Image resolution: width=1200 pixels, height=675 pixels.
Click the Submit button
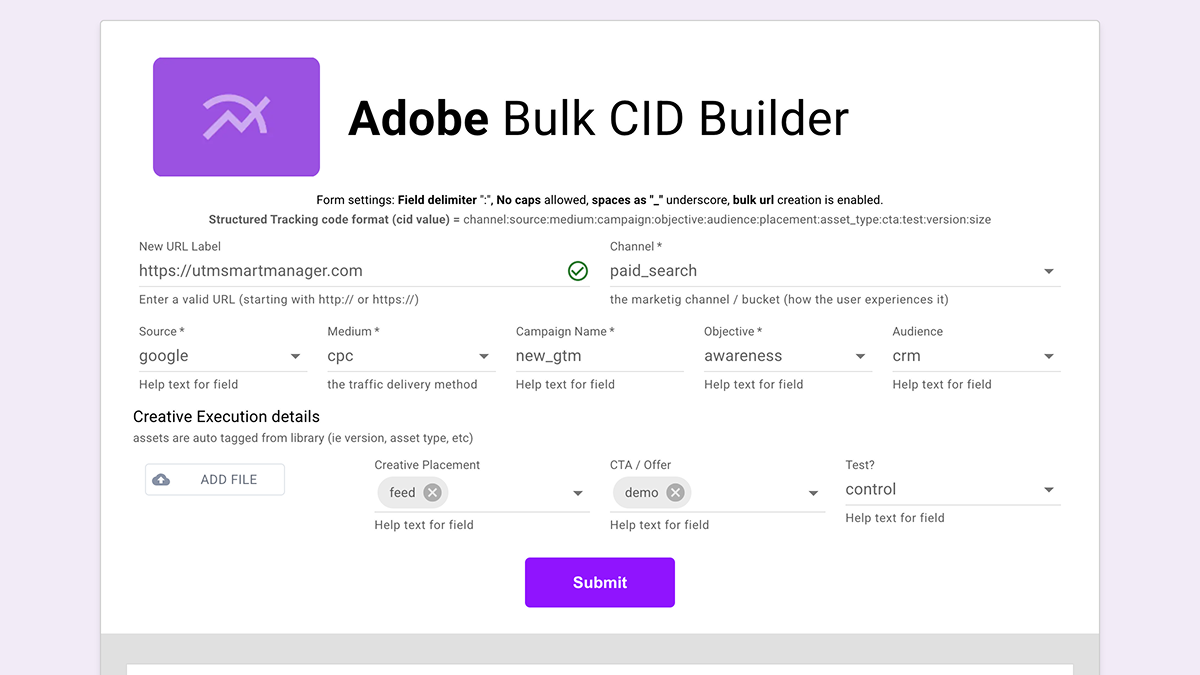600,582
